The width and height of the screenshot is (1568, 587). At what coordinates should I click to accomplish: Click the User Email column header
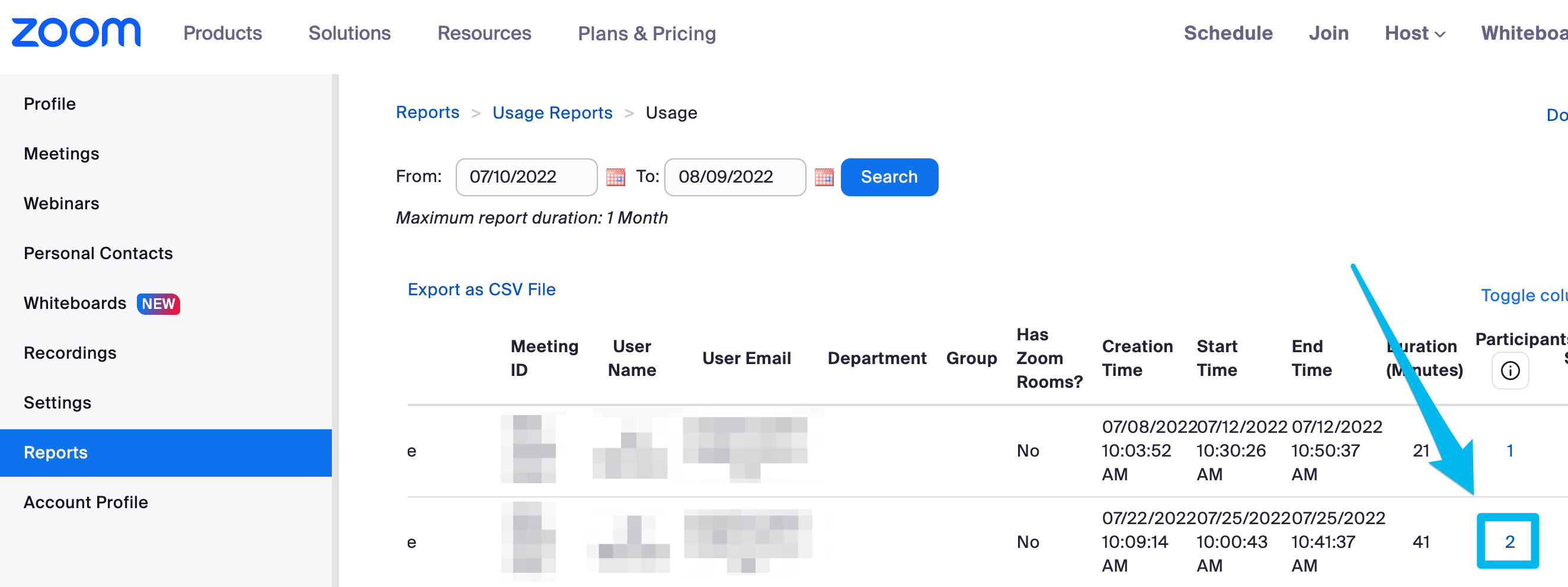click(x=747, y=358)
